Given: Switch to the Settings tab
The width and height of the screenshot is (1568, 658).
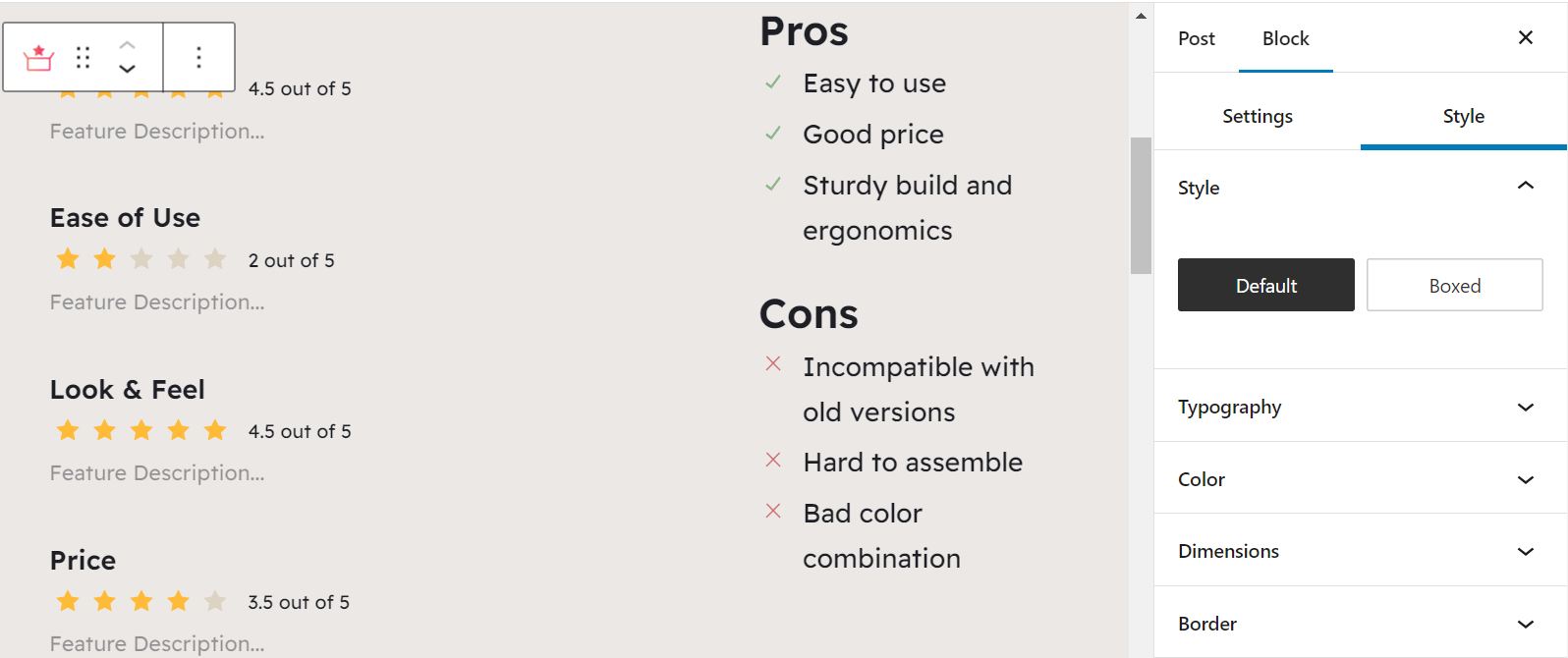Looking at the screenshot, I should 1258,115.
